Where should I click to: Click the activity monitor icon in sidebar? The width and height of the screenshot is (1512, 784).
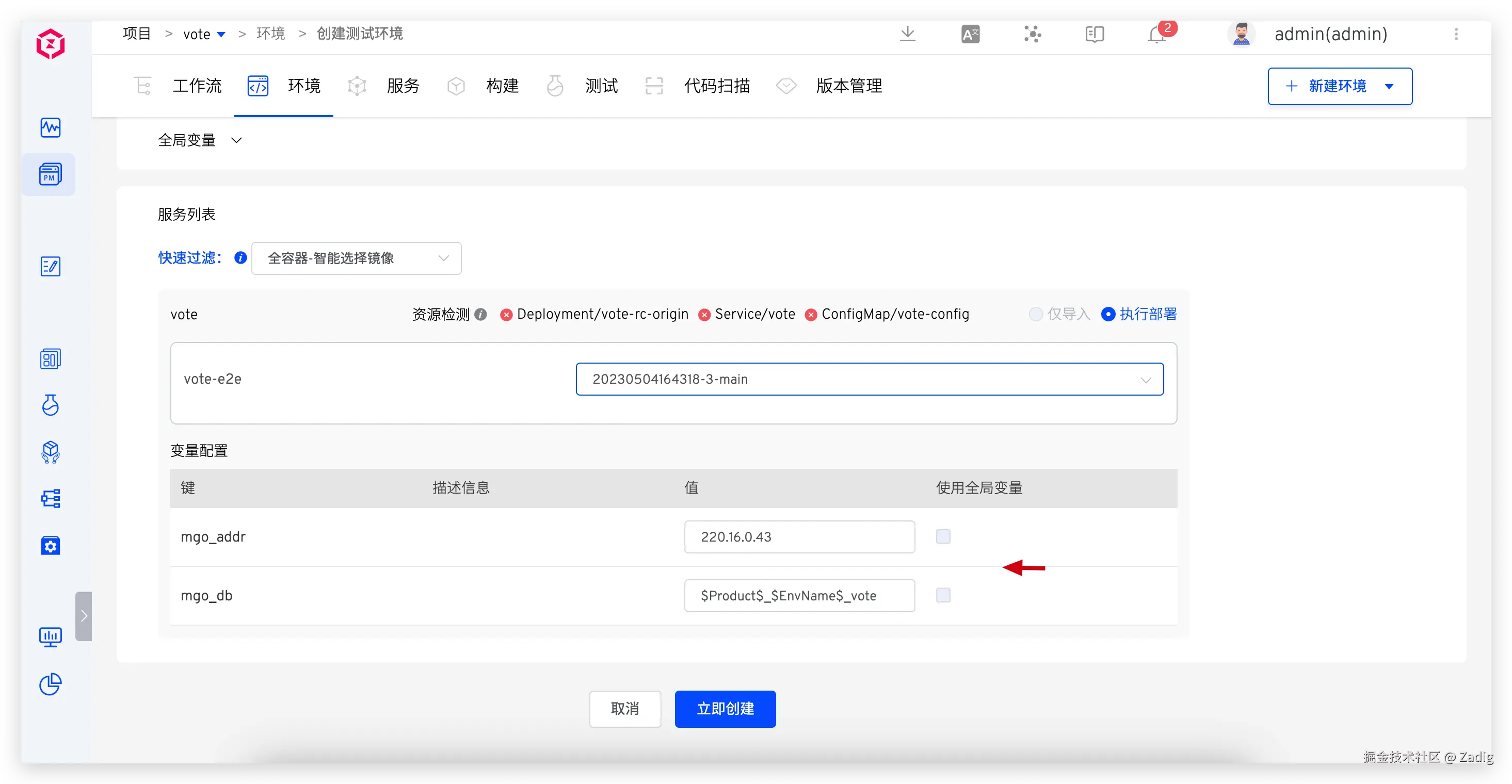pyautogui.click(x=50, y=127)
